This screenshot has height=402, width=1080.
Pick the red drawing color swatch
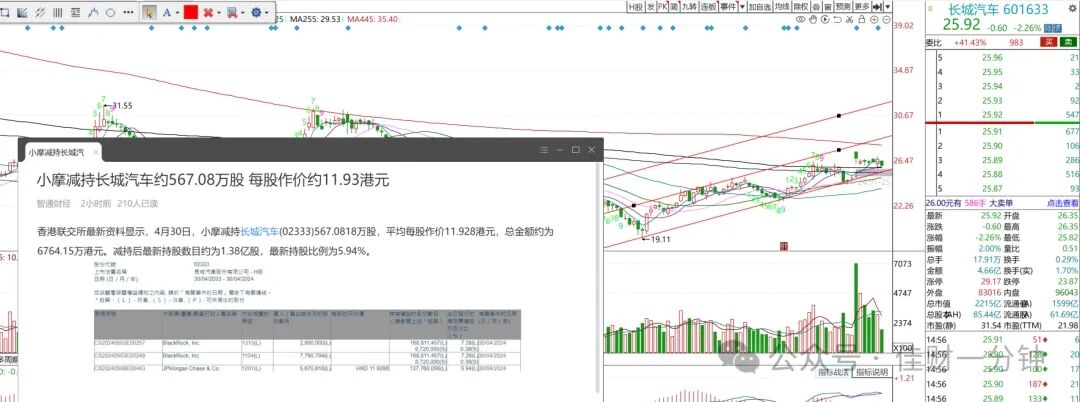[x=191, y=12]
